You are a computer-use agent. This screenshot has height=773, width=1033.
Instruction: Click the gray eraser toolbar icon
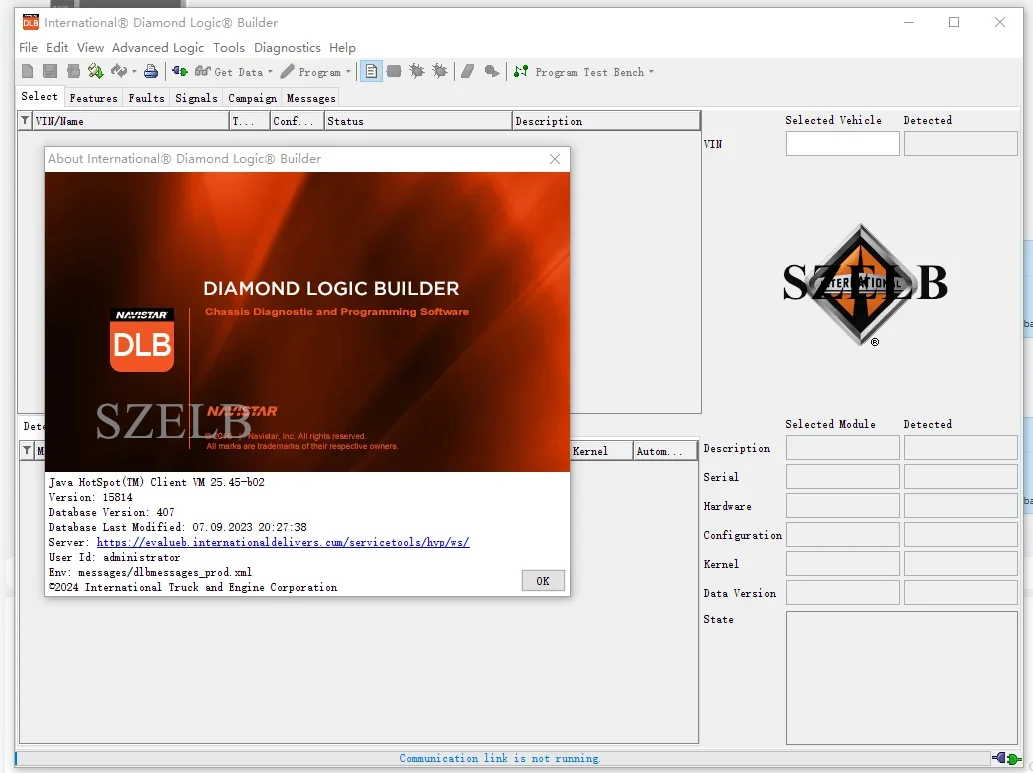click(468, 71)
